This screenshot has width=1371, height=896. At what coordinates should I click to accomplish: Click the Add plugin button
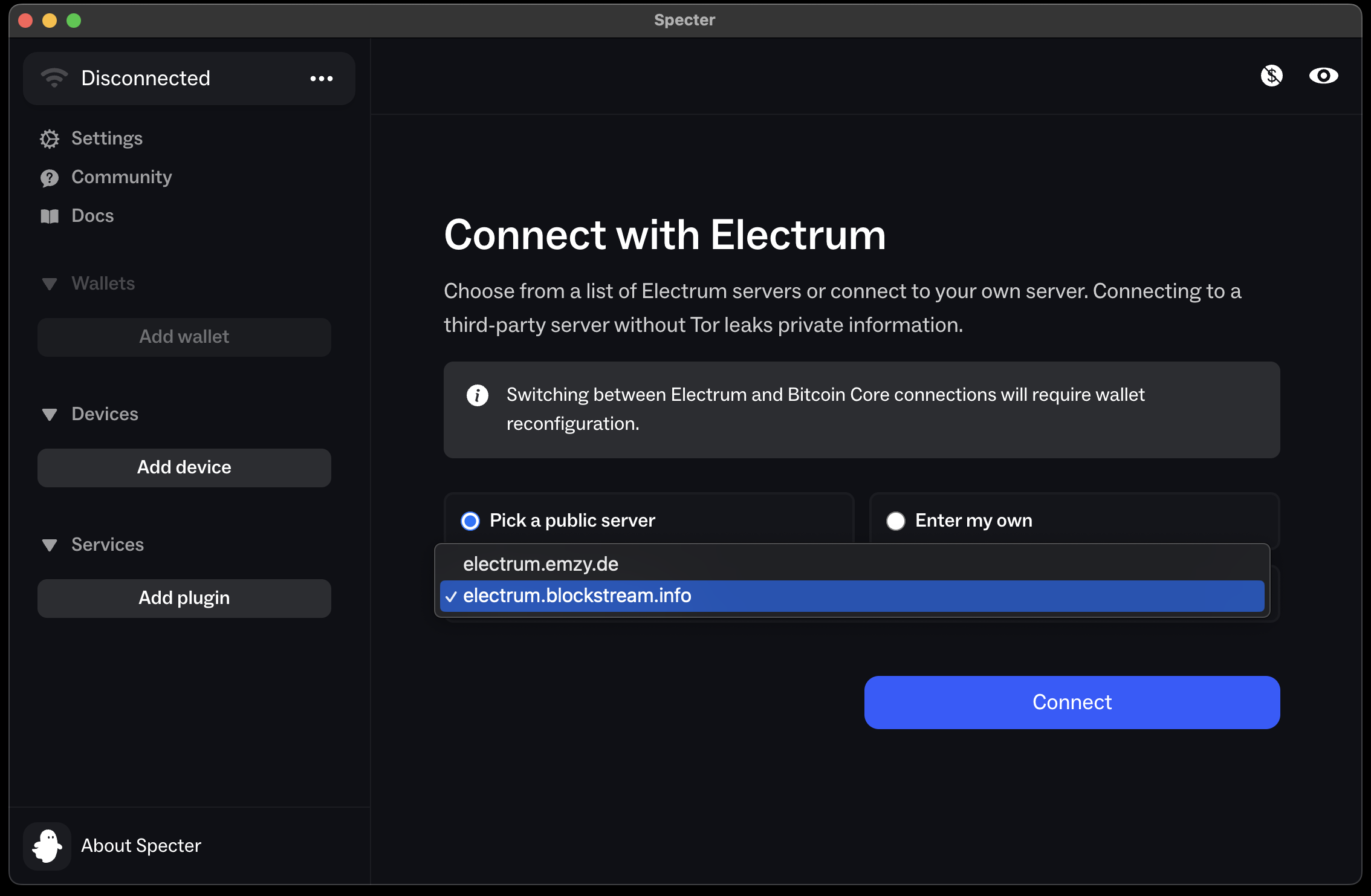(184, 598)
